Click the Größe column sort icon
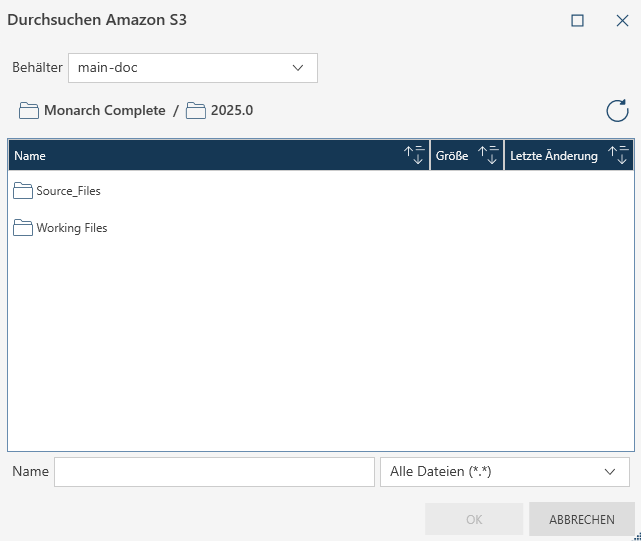This screenshot has width=641, height=541. click(x=488, y=155)
